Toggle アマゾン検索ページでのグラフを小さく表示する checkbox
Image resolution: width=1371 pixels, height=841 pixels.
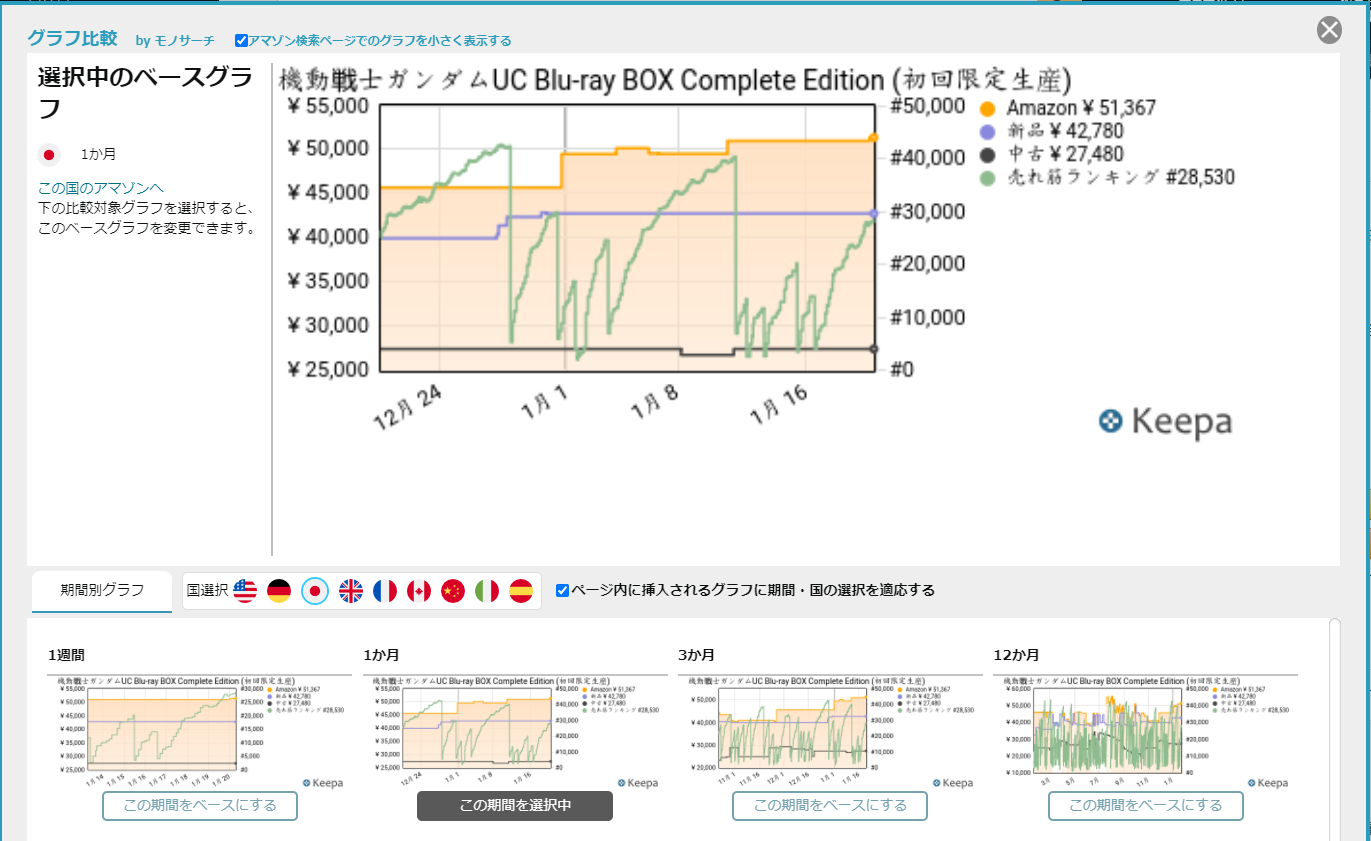[x=241, y=41]
